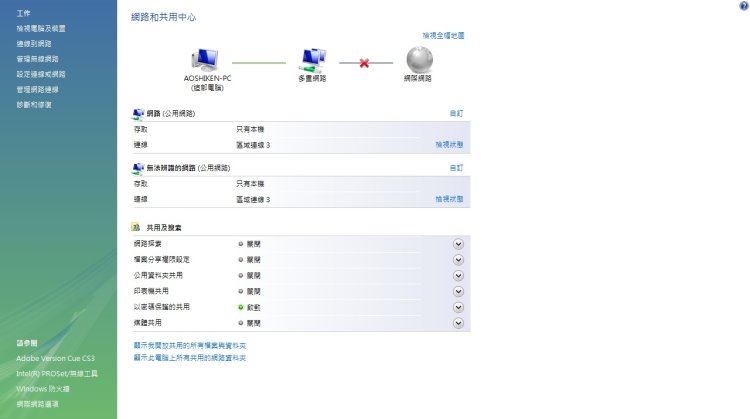Click the 公用資料夾共用 status 關閉
This screenshot has width=750, height=419.
(254, 276)
